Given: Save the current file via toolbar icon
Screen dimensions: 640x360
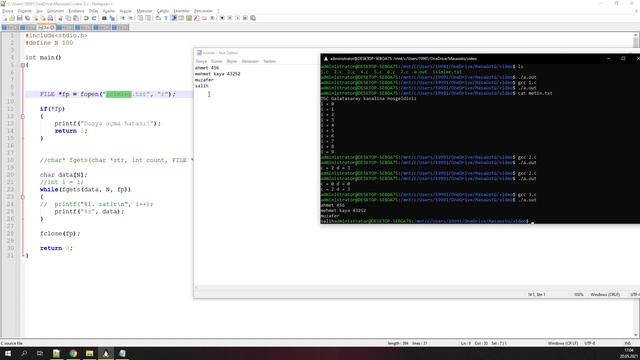Looking at the screenshot, I should 20,18.
